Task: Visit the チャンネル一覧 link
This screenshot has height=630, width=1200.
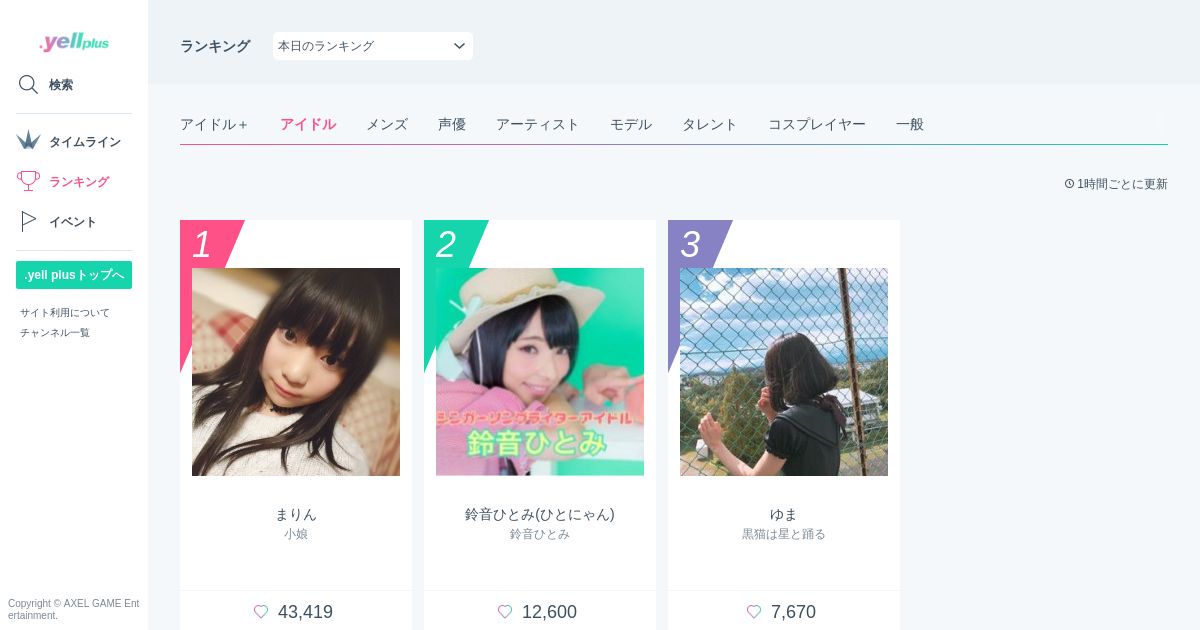Action: pyautogui.click(x=55, y=333)
